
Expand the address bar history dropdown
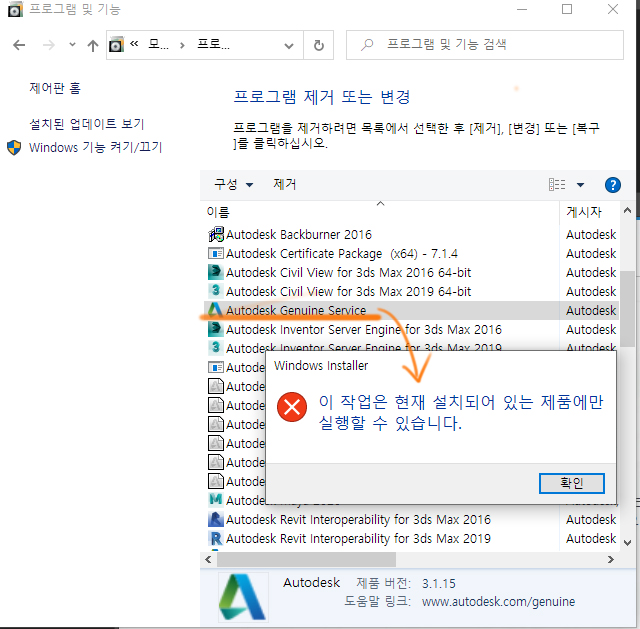pos(289,46)
